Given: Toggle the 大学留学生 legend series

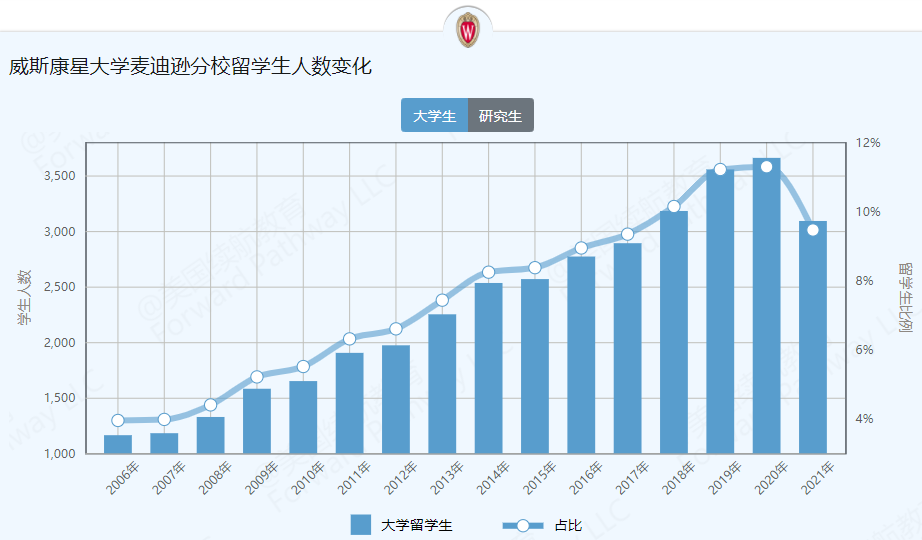Looking at the screenshot, I should [402, 525].
